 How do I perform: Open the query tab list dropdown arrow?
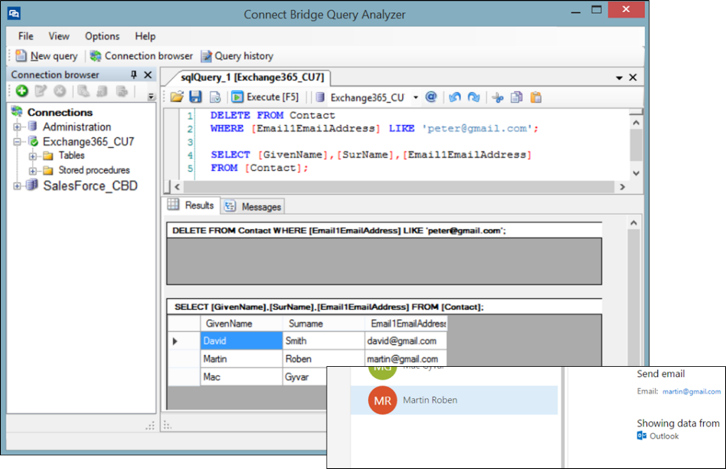point(619,78)
